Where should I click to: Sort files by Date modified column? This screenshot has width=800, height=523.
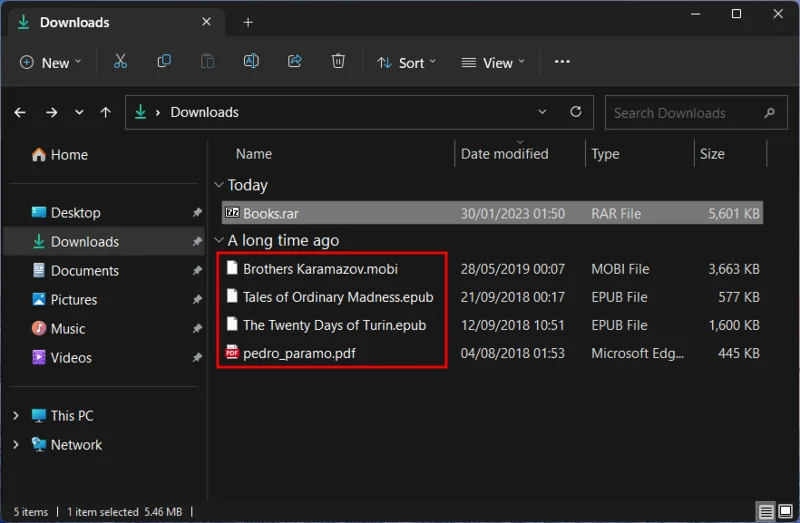coord(504,154)
